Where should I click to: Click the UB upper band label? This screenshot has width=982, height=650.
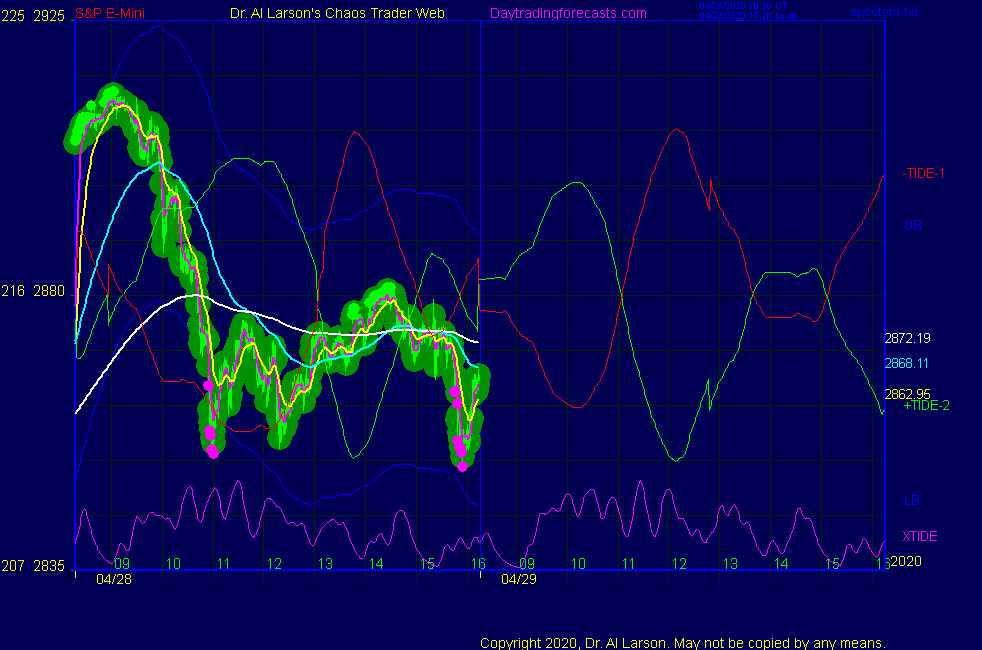coord(912,225)
